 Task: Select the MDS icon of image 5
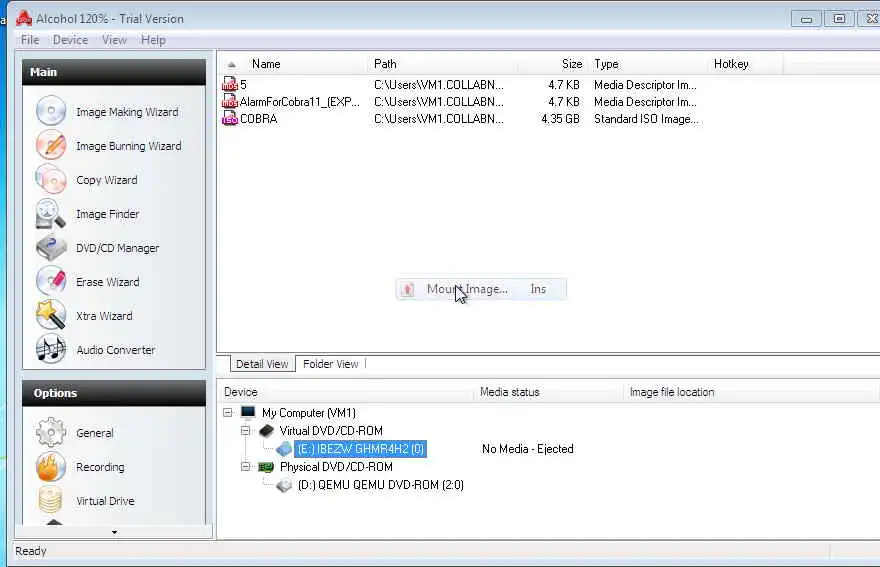[x=230, y=84]
